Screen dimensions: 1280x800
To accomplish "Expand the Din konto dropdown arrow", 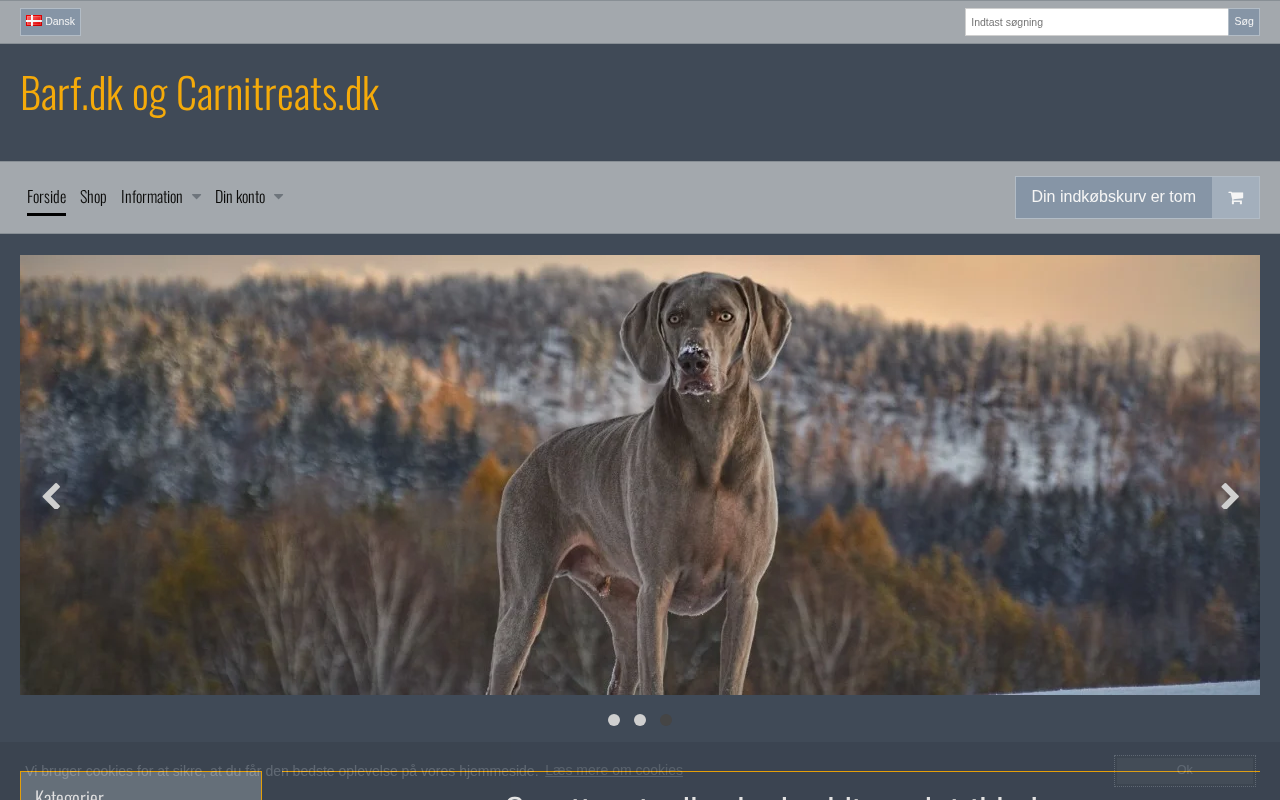I will click(278, 197).
